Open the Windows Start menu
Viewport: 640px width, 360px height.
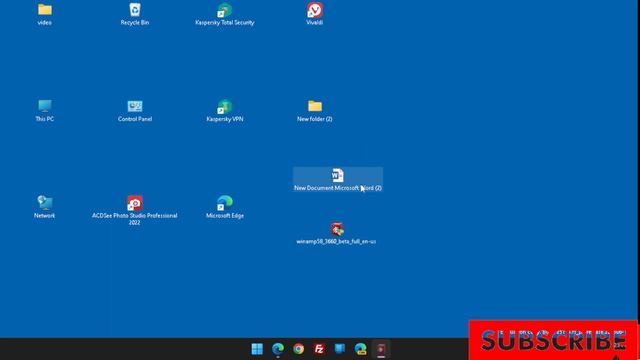click(257, 349)
